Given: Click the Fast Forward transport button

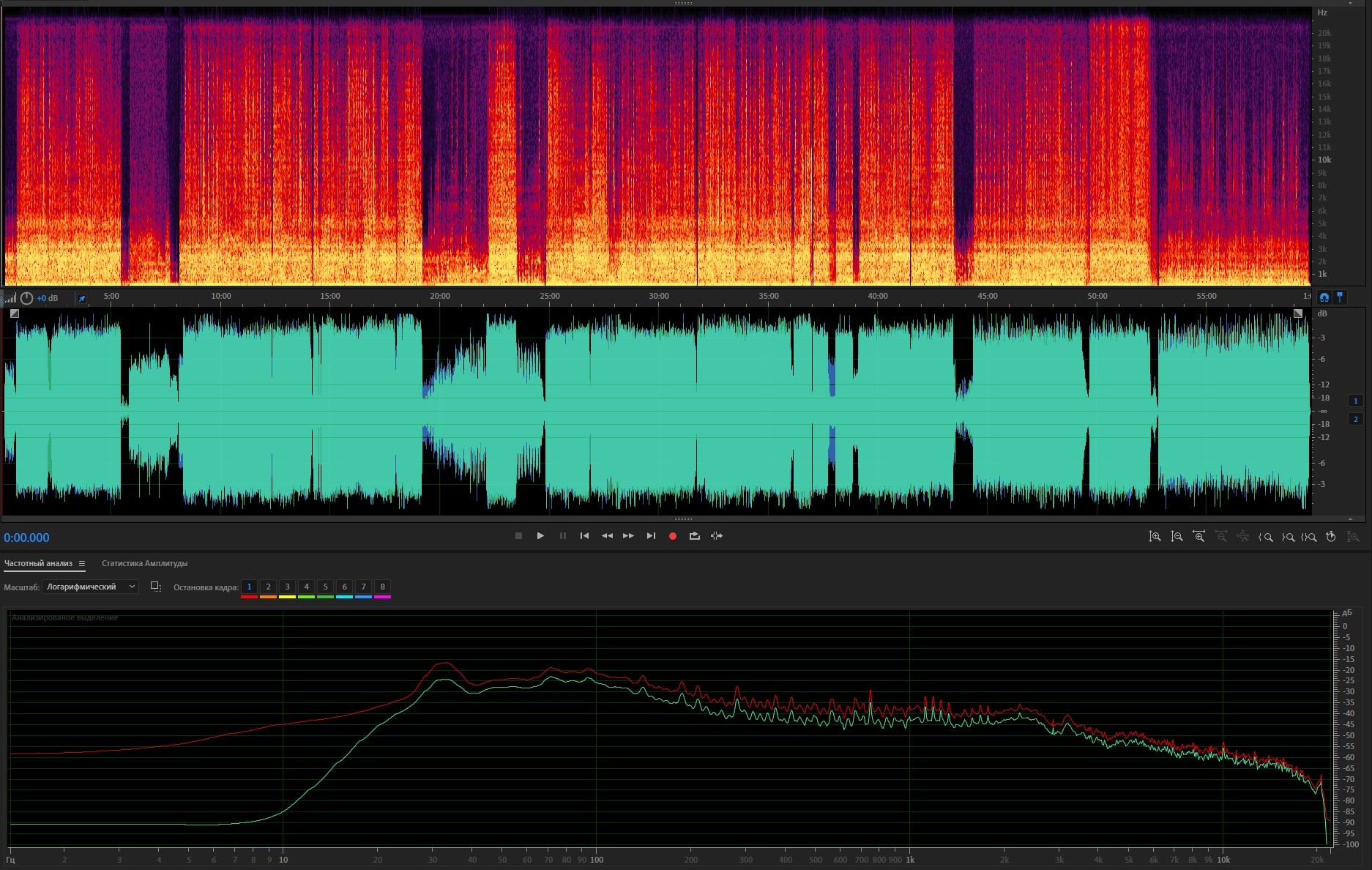Looking at the screenshot, I should 628,536.
